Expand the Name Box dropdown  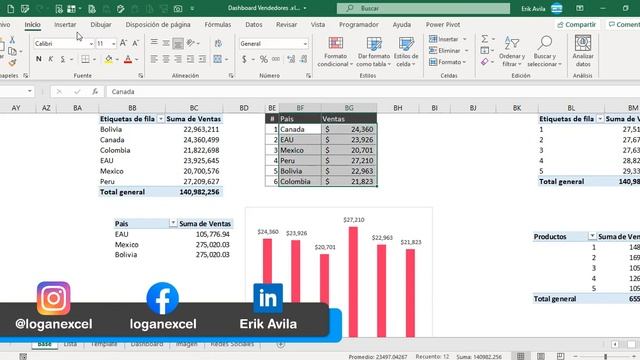[30, 91]
